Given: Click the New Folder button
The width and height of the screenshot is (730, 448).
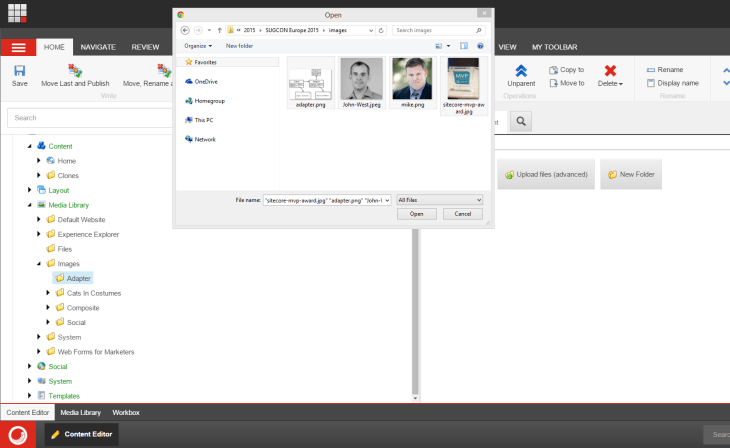Looking at the screenshot, I should coord(631,175).
